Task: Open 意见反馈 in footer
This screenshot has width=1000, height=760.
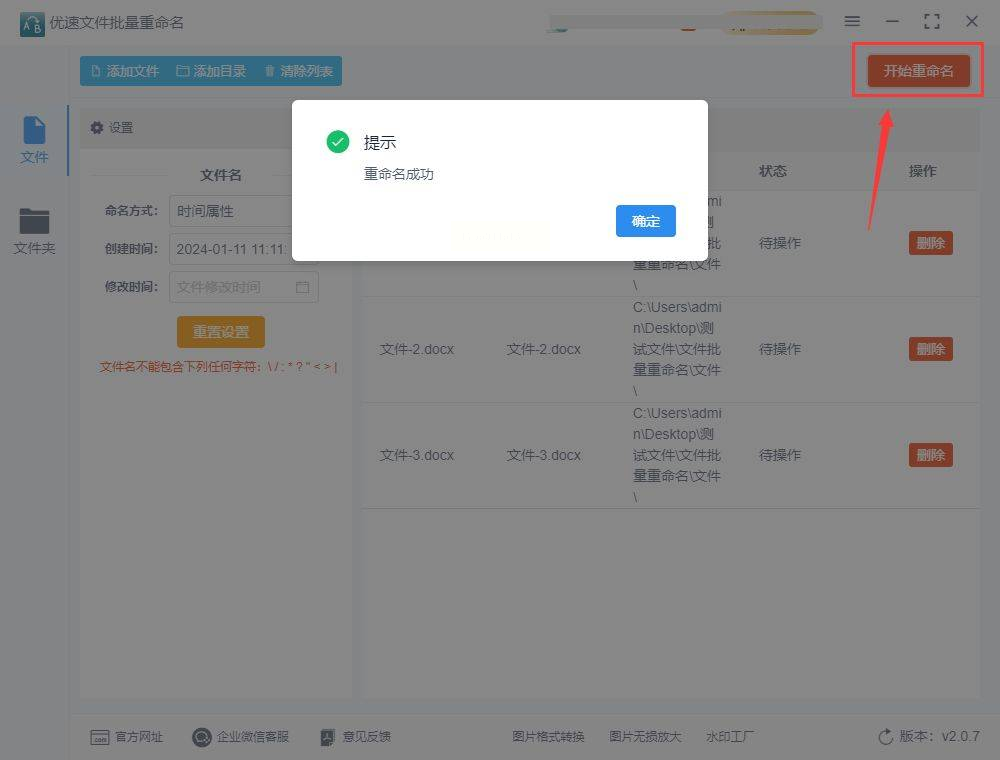Action: pyautogui.click(x=355, y=737)
